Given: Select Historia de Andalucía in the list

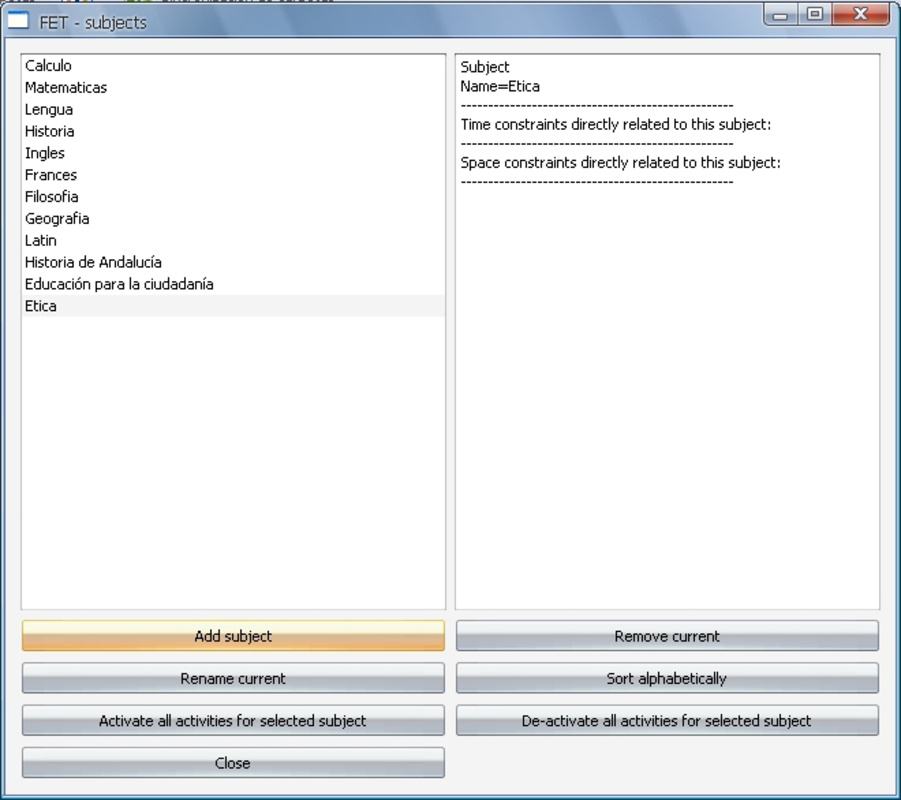Looking at the screenshot, I should point(92,262).
